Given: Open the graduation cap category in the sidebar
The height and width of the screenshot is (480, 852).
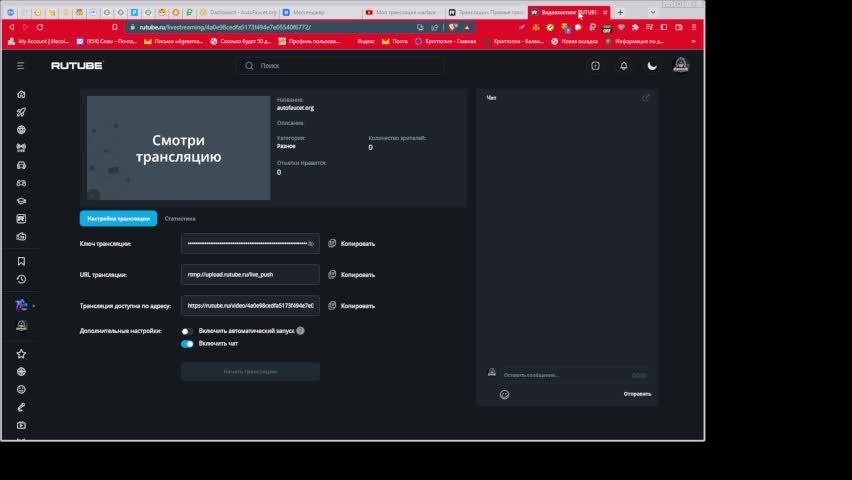Looking at the screenshot, I should [21, 201].
